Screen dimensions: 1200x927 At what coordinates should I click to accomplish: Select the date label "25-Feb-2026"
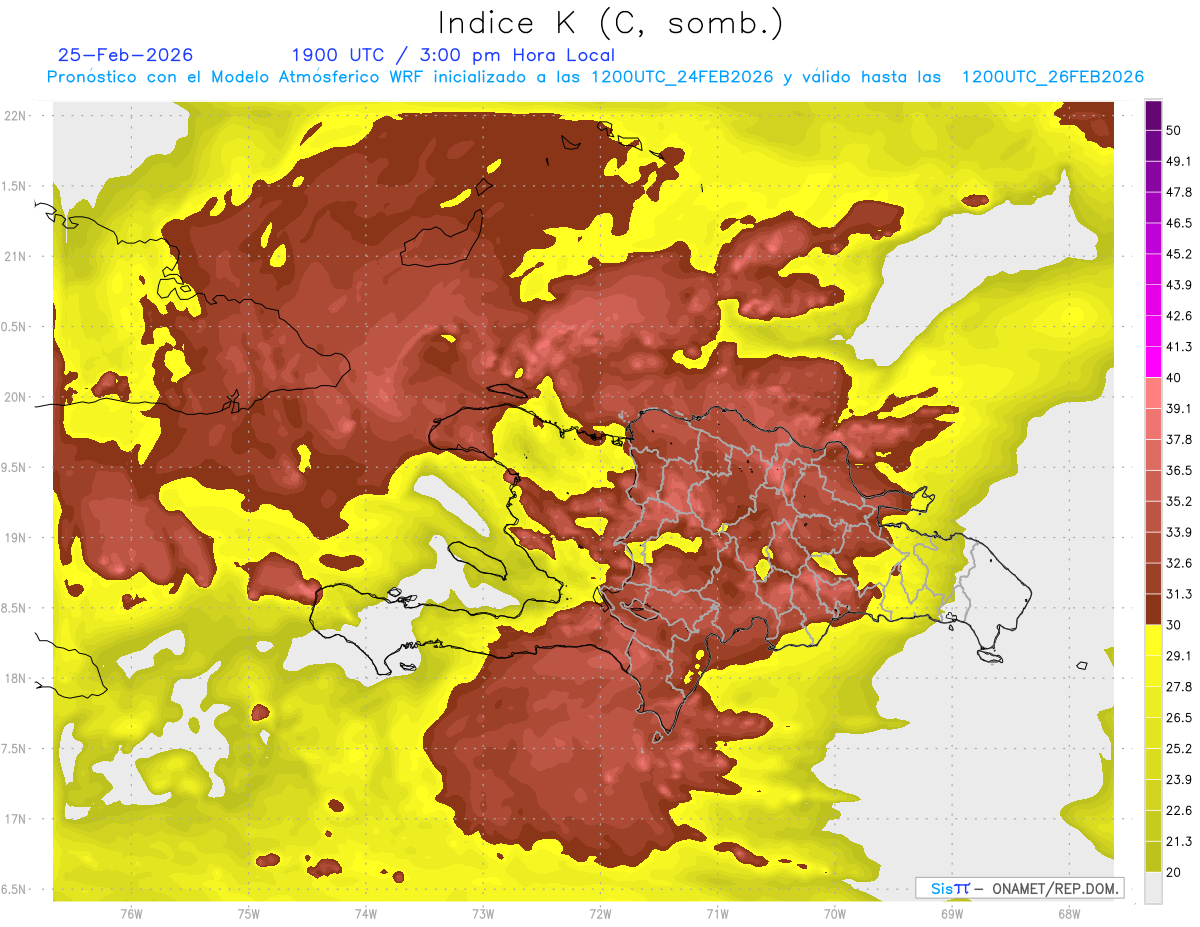coord(125,55)
